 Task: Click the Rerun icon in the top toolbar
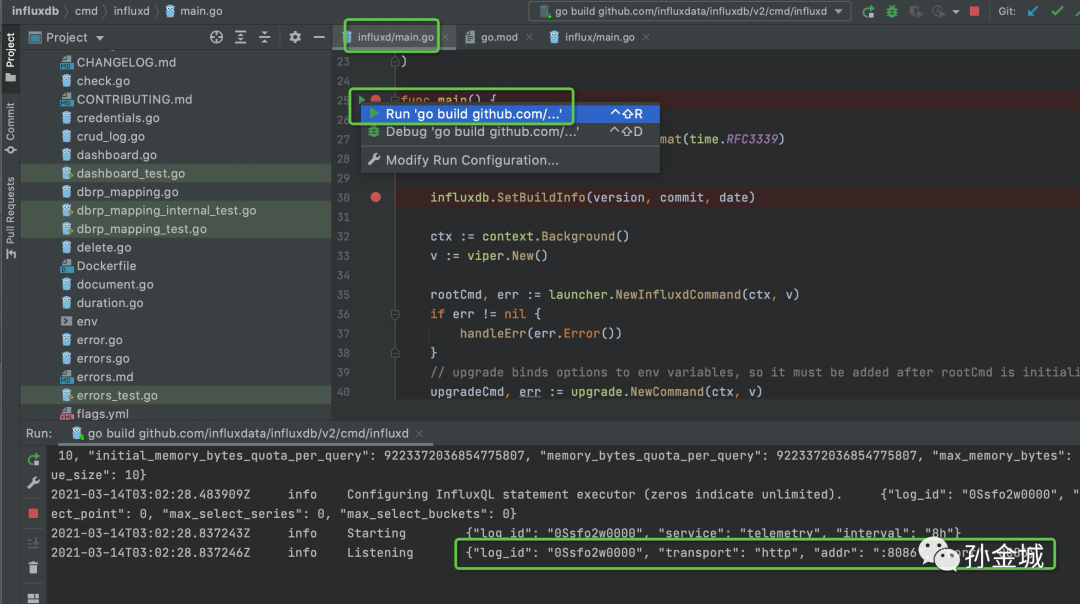(x=868, y=12)
